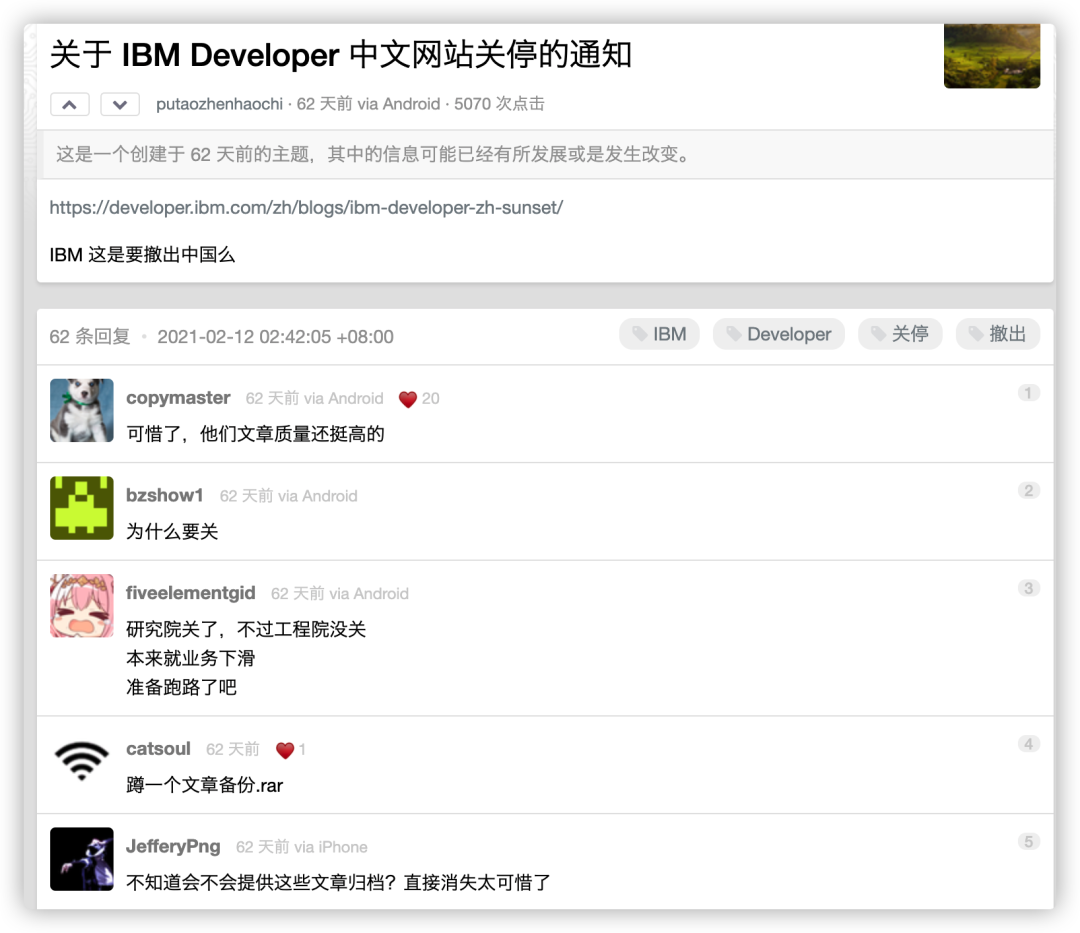Click reply number 2 badge
The image size is (1080, 933).
[x=1028, y=491]
